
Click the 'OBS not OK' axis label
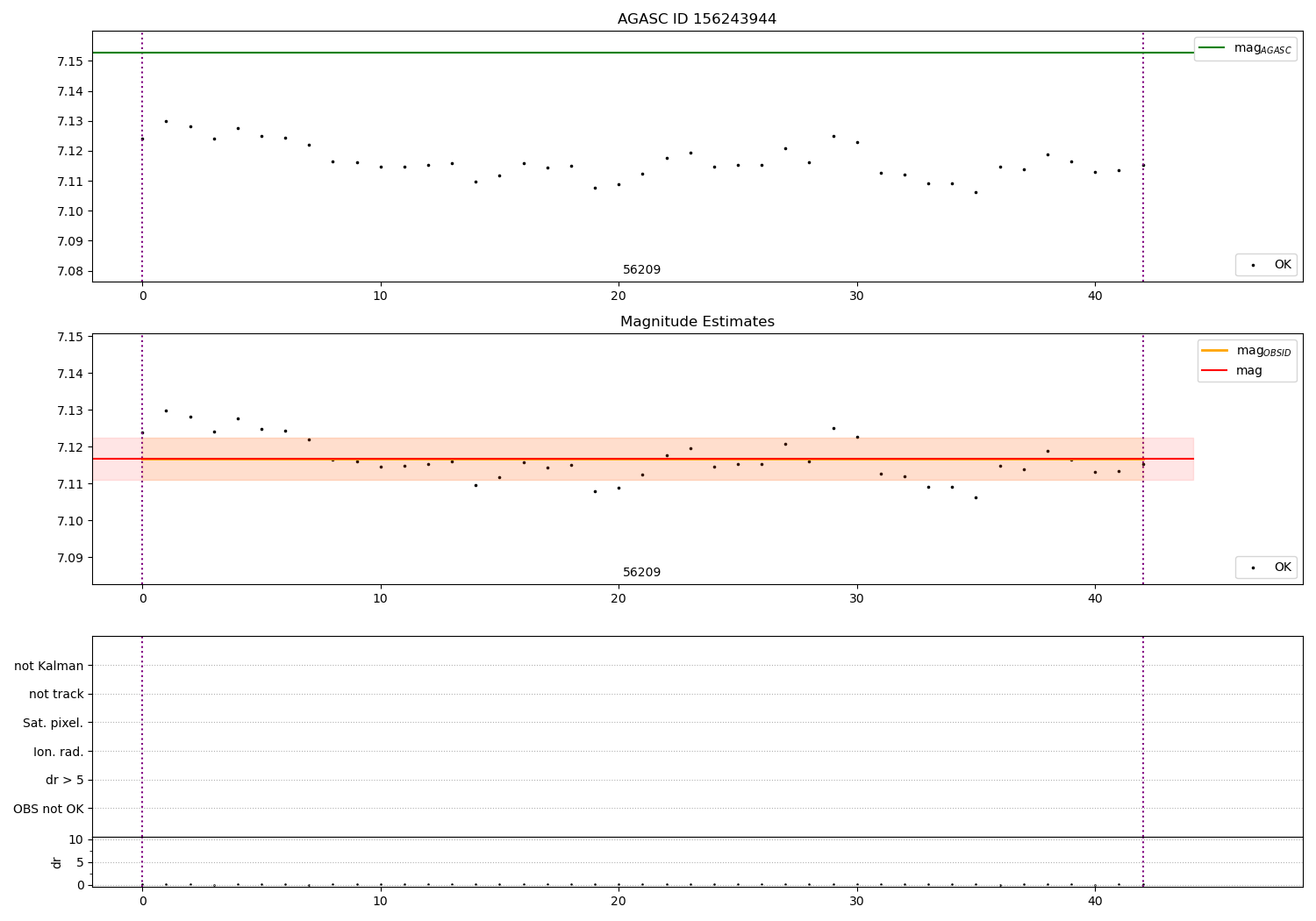tap(49, 809)
